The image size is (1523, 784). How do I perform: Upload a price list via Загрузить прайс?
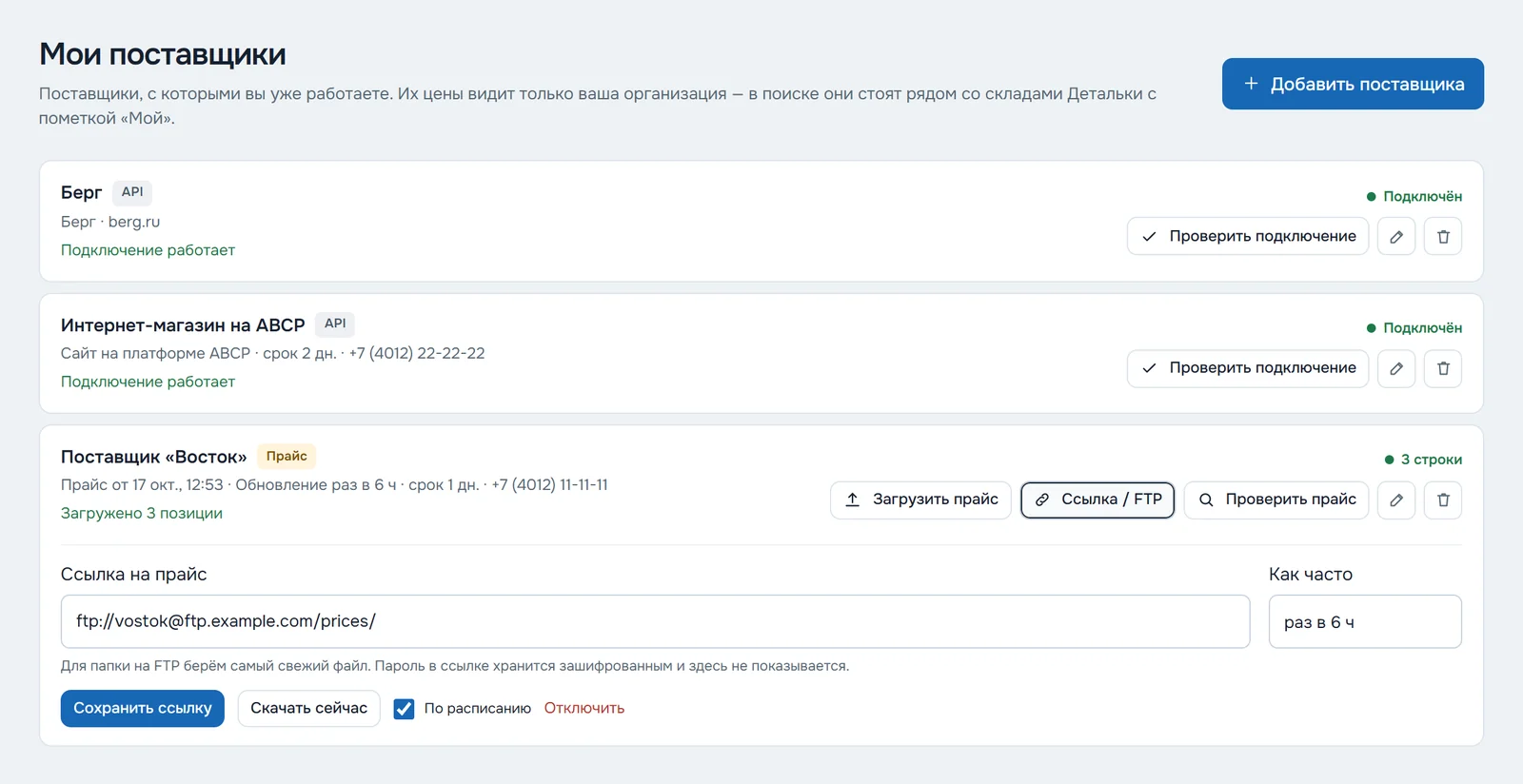920,500
